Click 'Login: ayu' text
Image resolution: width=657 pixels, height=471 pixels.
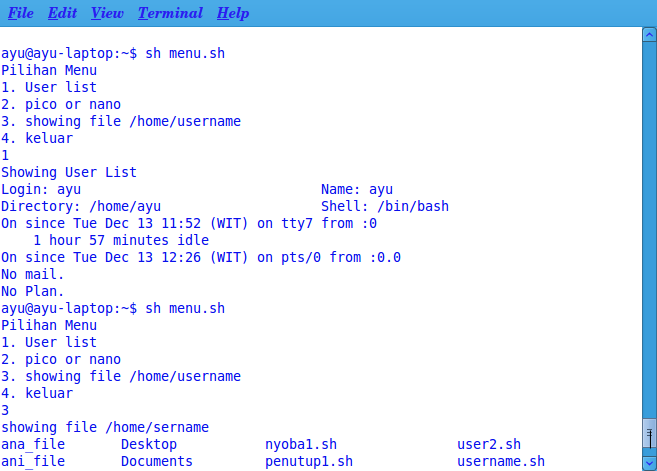coord(41,189)
